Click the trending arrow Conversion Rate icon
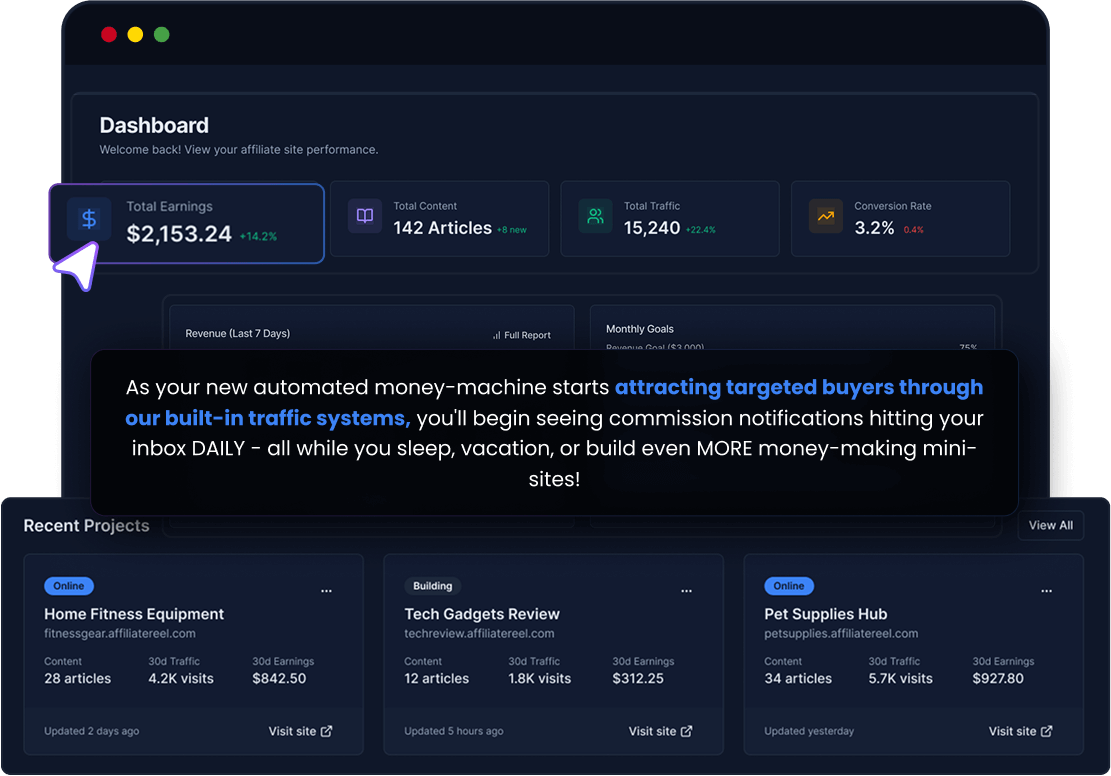The image size is (1111, 776). click(825, 216)
